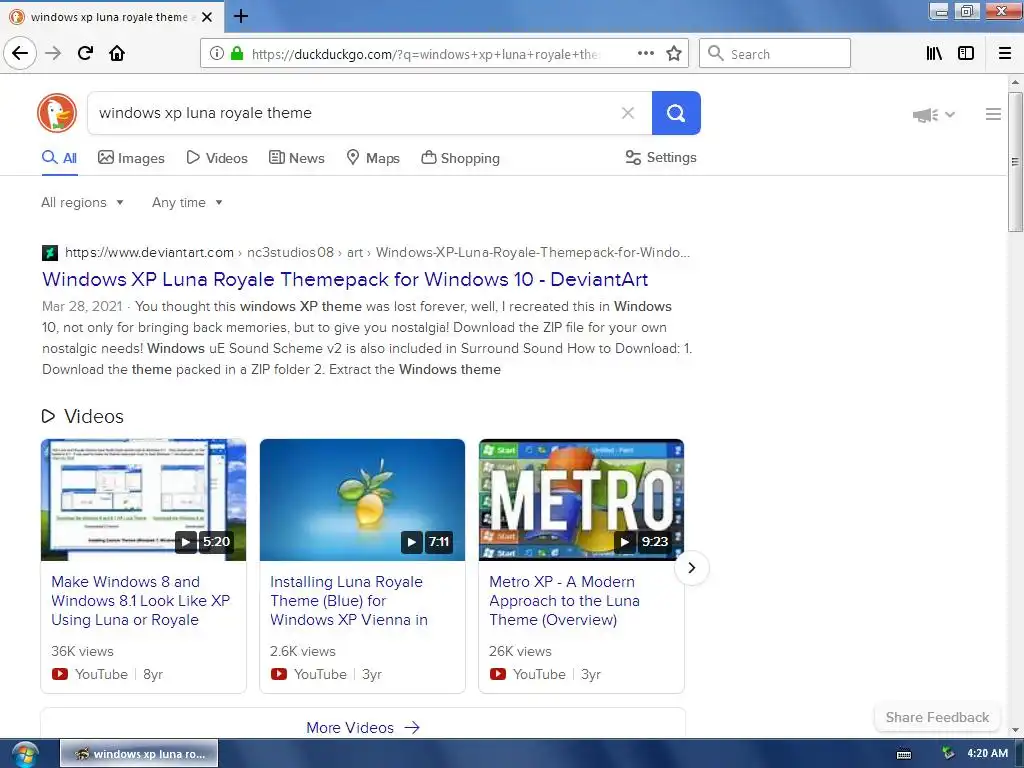Switch to Shopping tab
The height and width of the screenshot is (768, 1024).
tap(460, 158)
